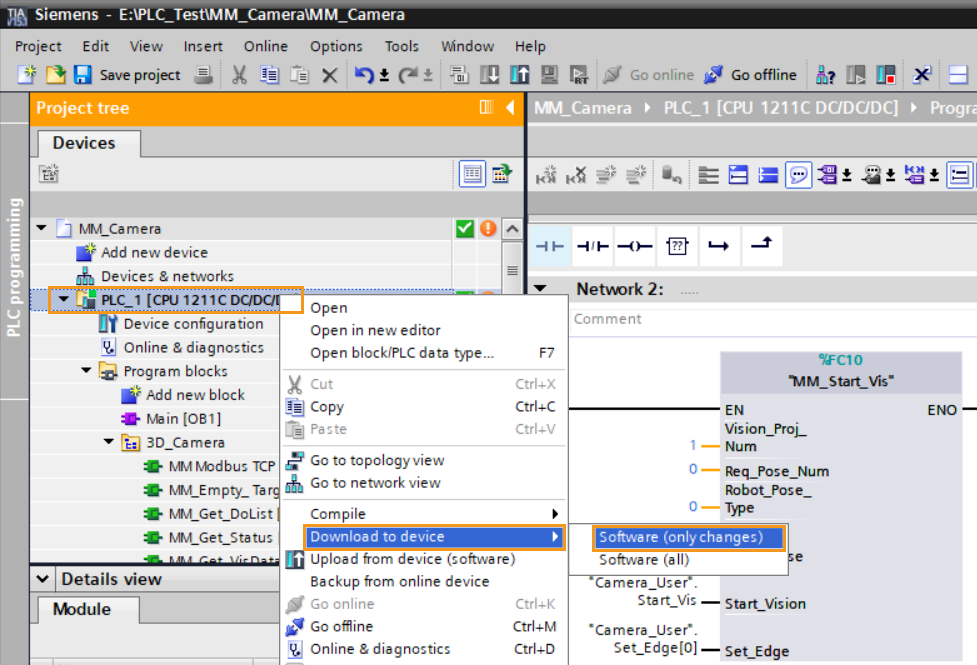
Task: Select Software (only changes) submenu option
Action: pyautogui.click(x=680, y=537)
